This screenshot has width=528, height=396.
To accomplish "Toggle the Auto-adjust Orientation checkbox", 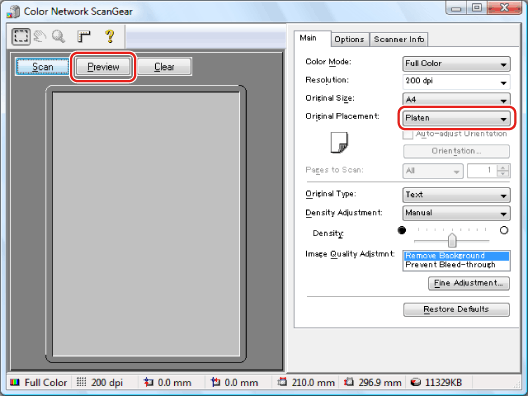I will click(x=408, y=134).
